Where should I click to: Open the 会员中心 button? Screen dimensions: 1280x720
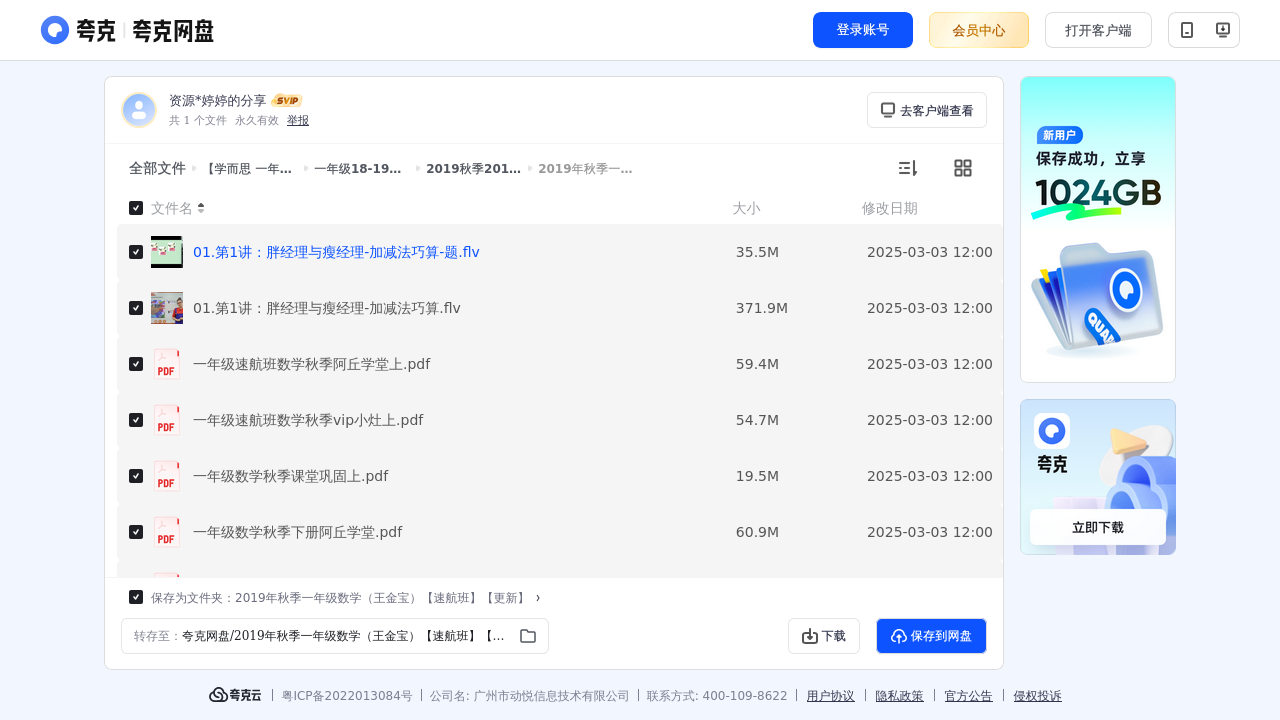(979, 30)
